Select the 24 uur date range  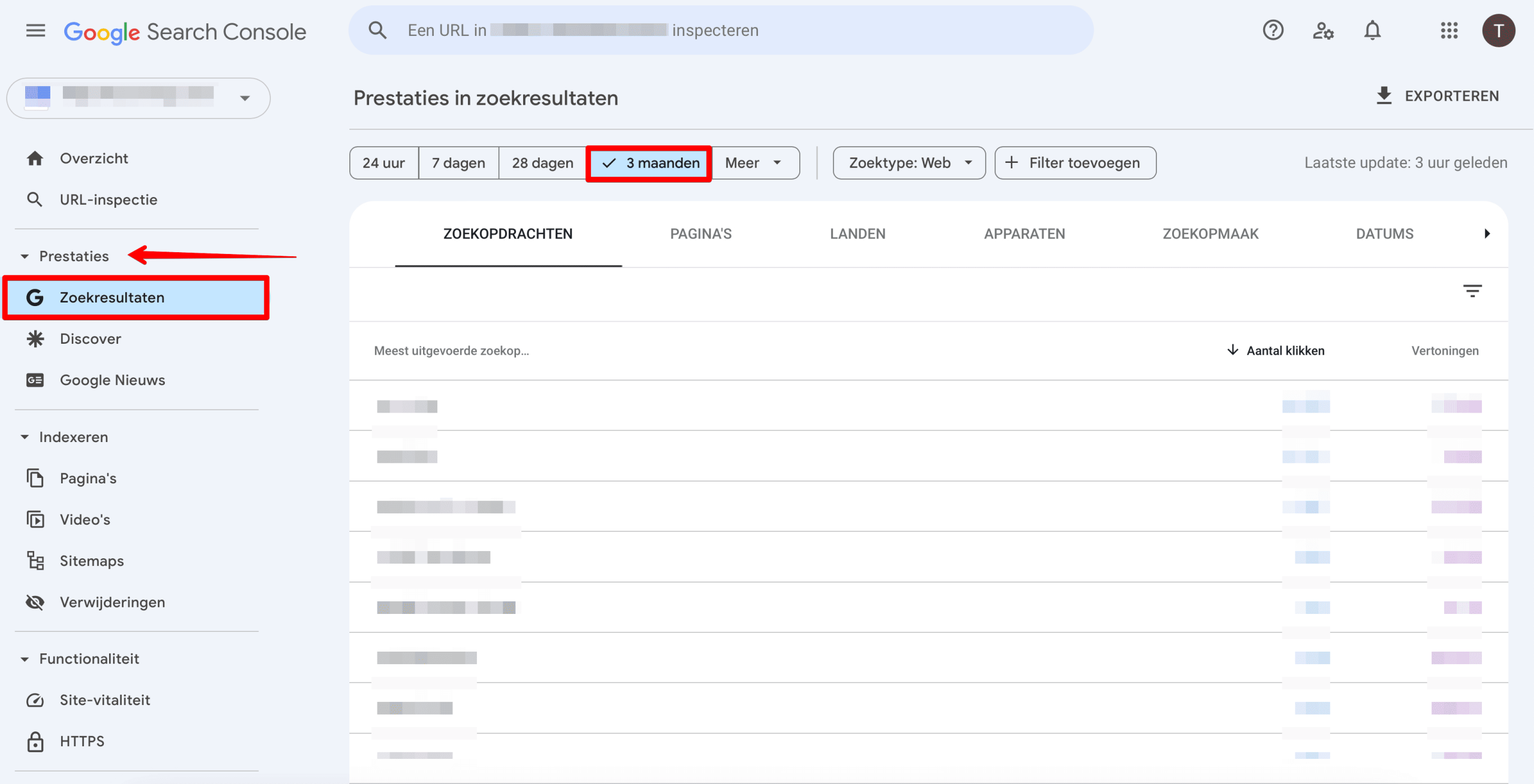point(383,163)
